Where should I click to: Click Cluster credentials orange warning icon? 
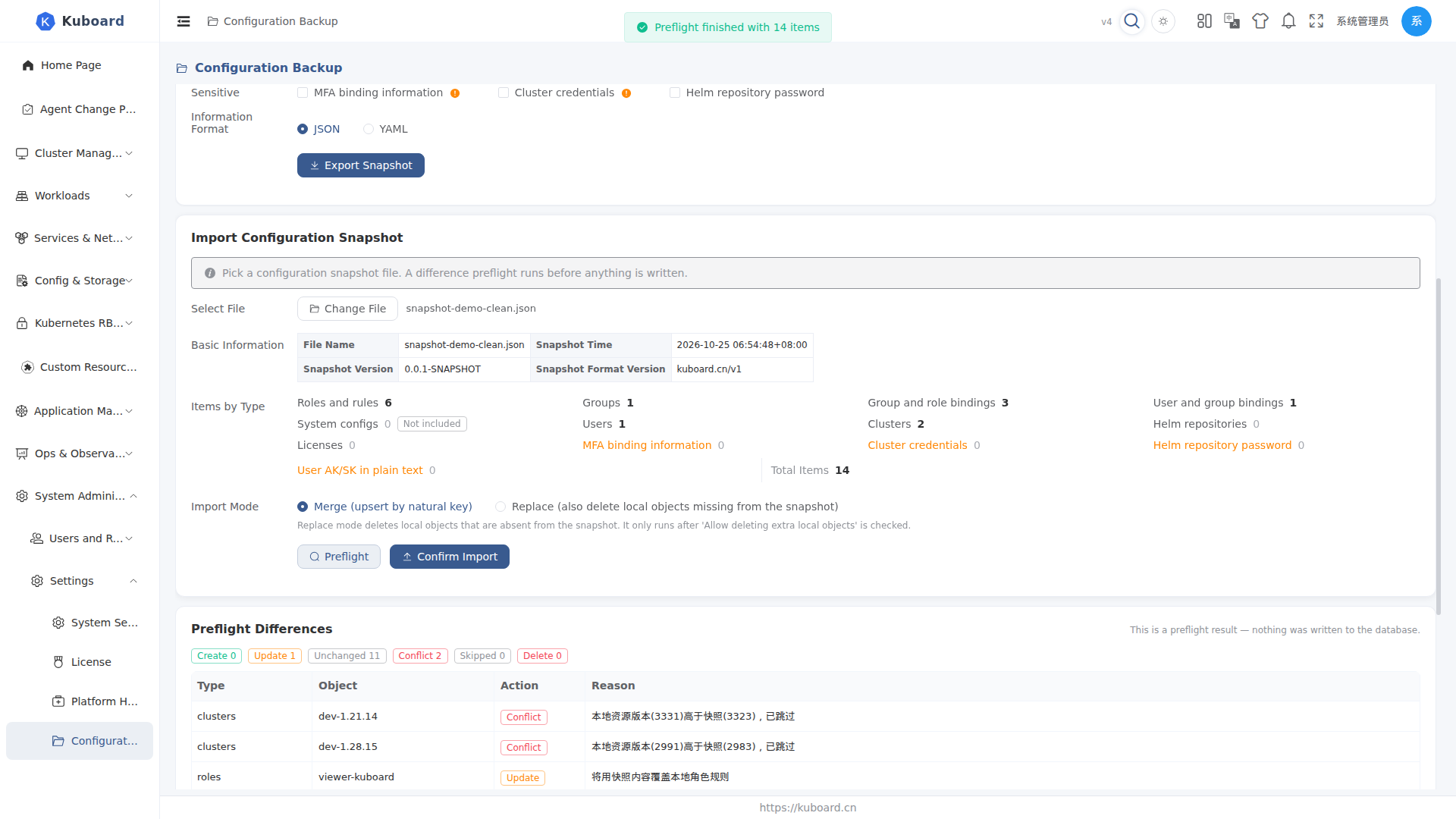[626, 93]
